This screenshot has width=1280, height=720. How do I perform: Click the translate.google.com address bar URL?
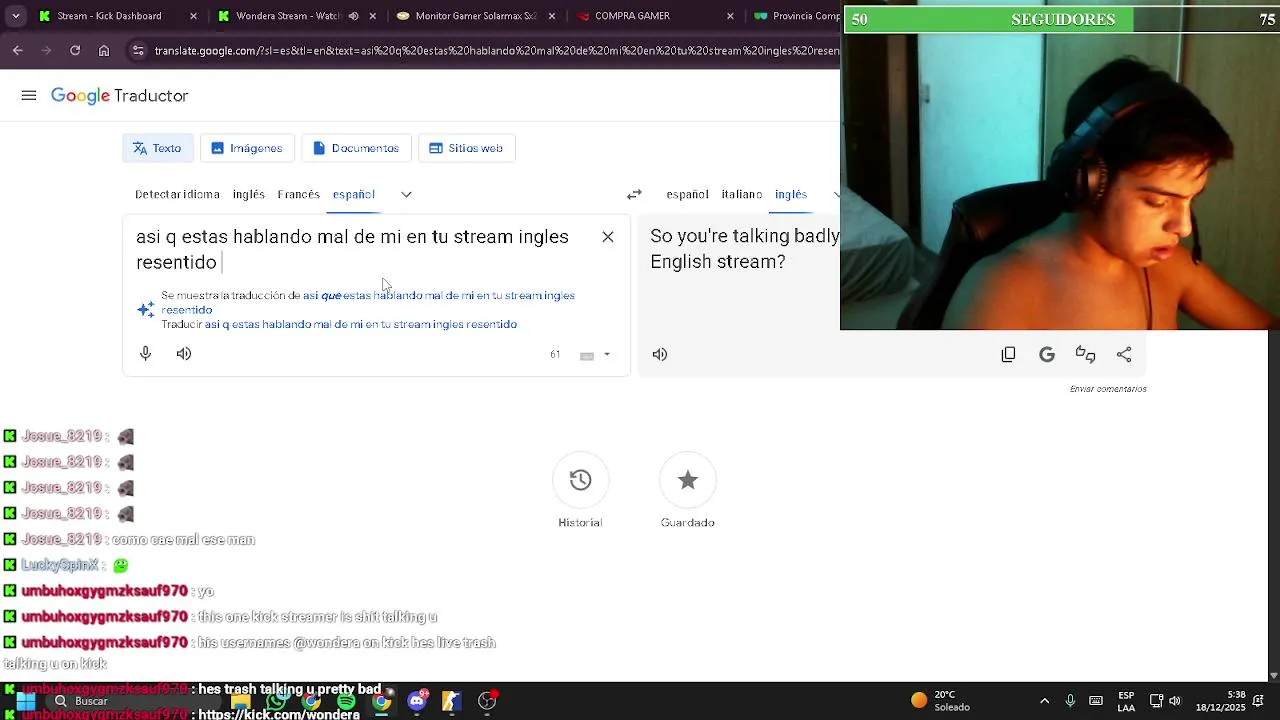click(x=497, y=51)
